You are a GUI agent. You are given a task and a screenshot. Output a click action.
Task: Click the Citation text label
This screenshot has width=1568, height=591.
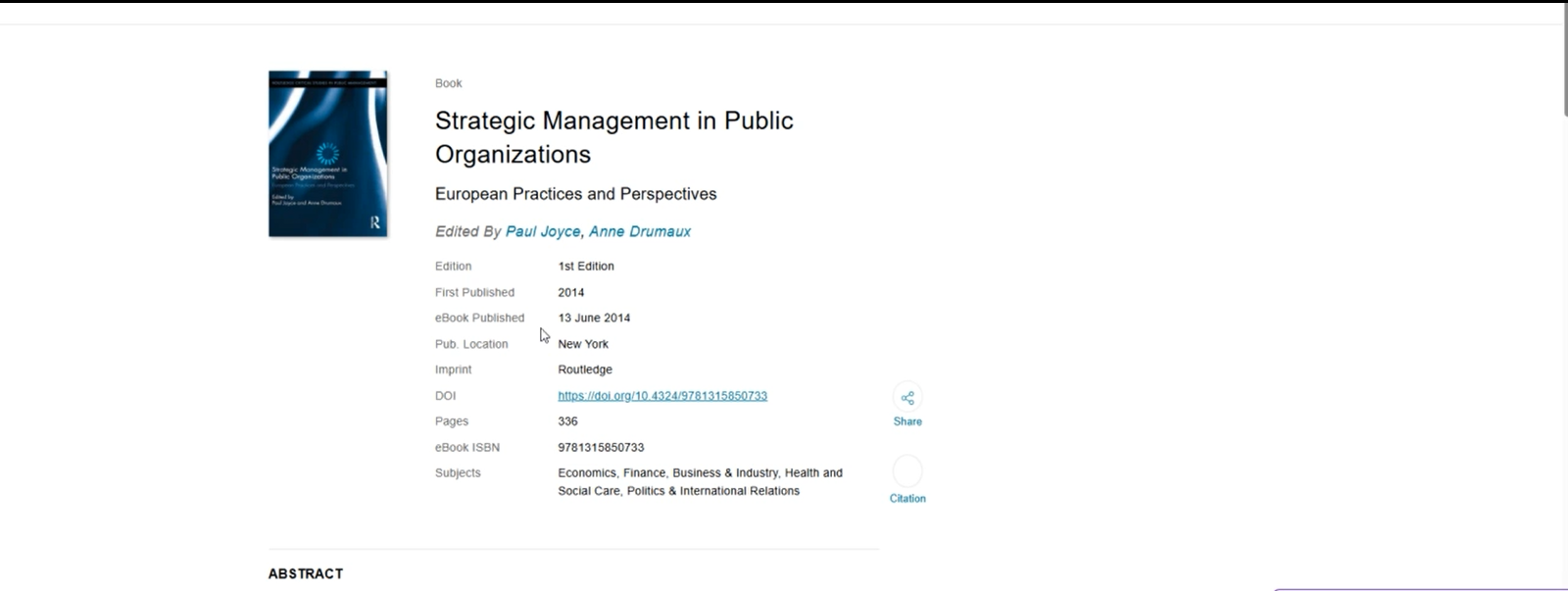click(x=907, y=498)
